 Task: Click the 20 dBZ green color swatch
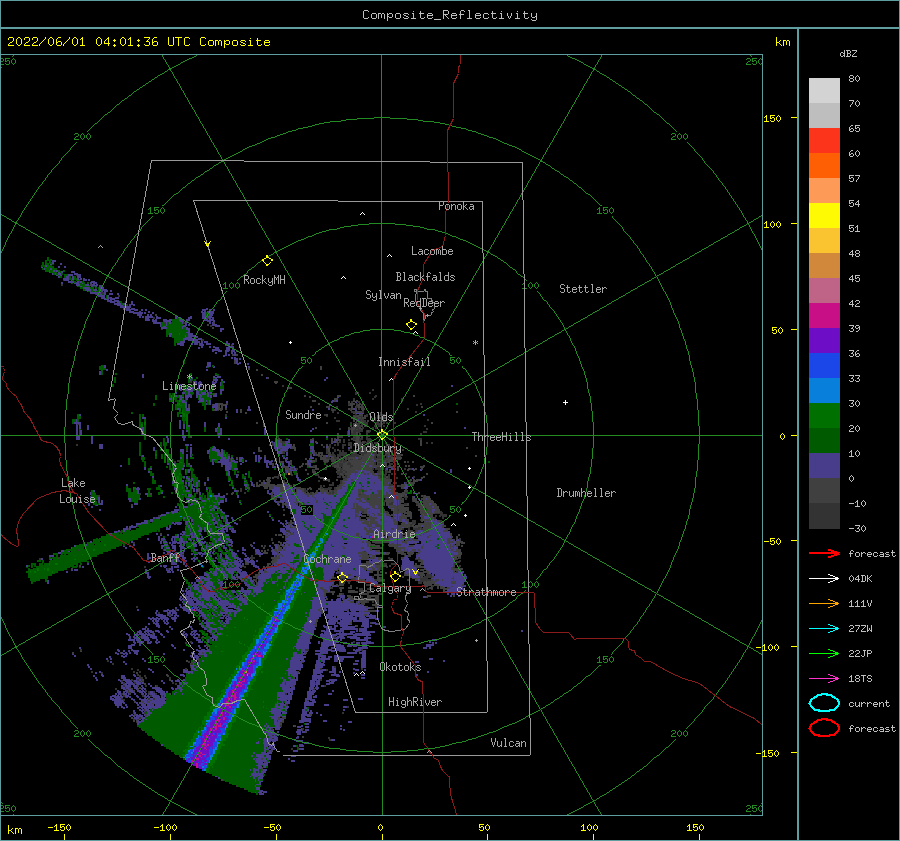click(x=824, y=416)
